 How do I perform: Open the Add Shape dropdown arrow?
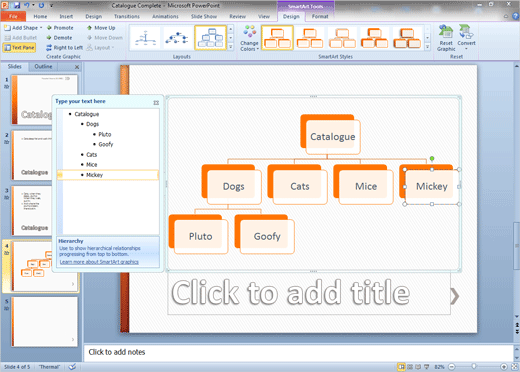[41, 28]
